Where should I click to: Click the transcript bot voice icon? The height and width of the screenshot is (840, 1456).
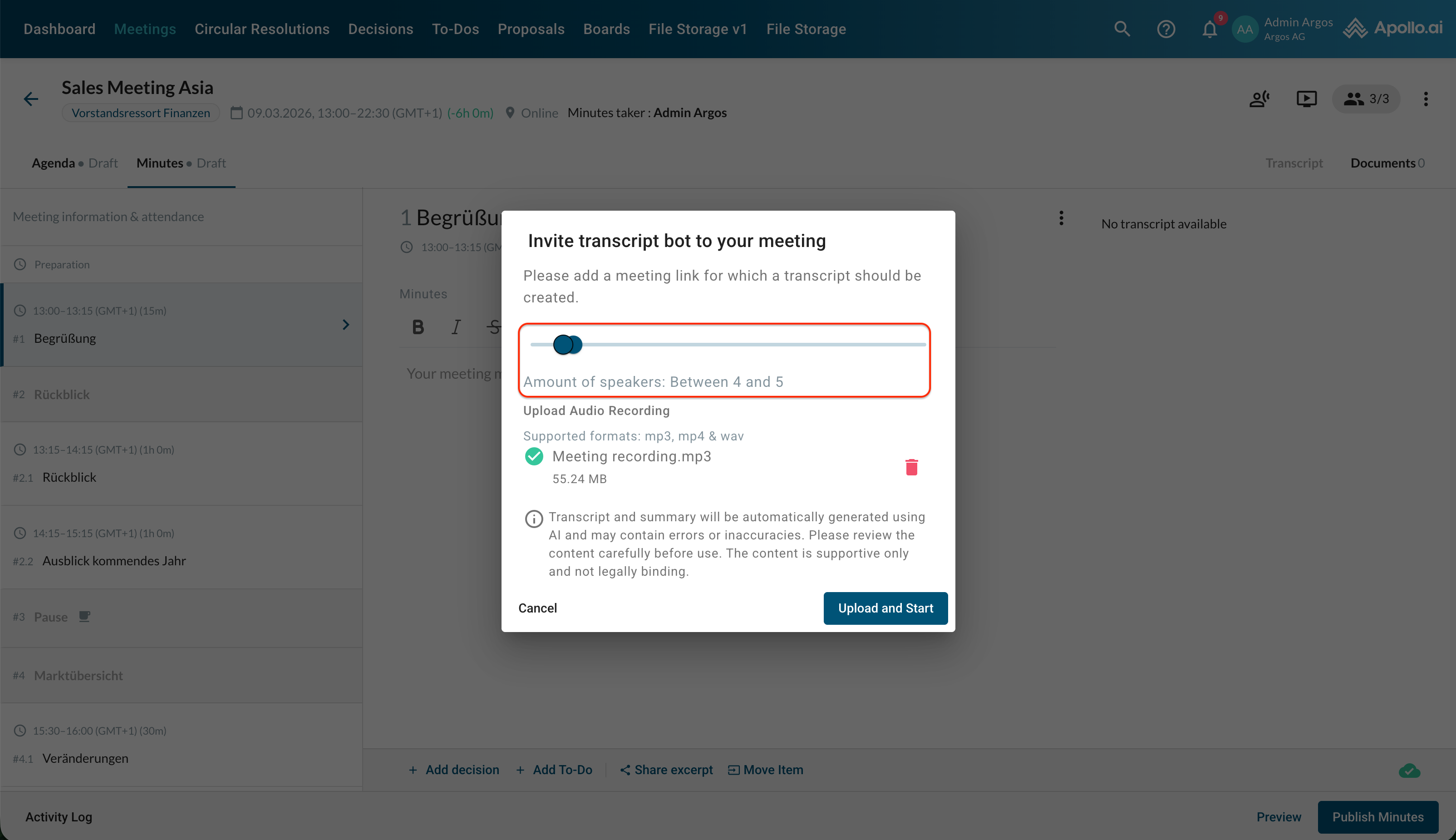[1259, 99]
